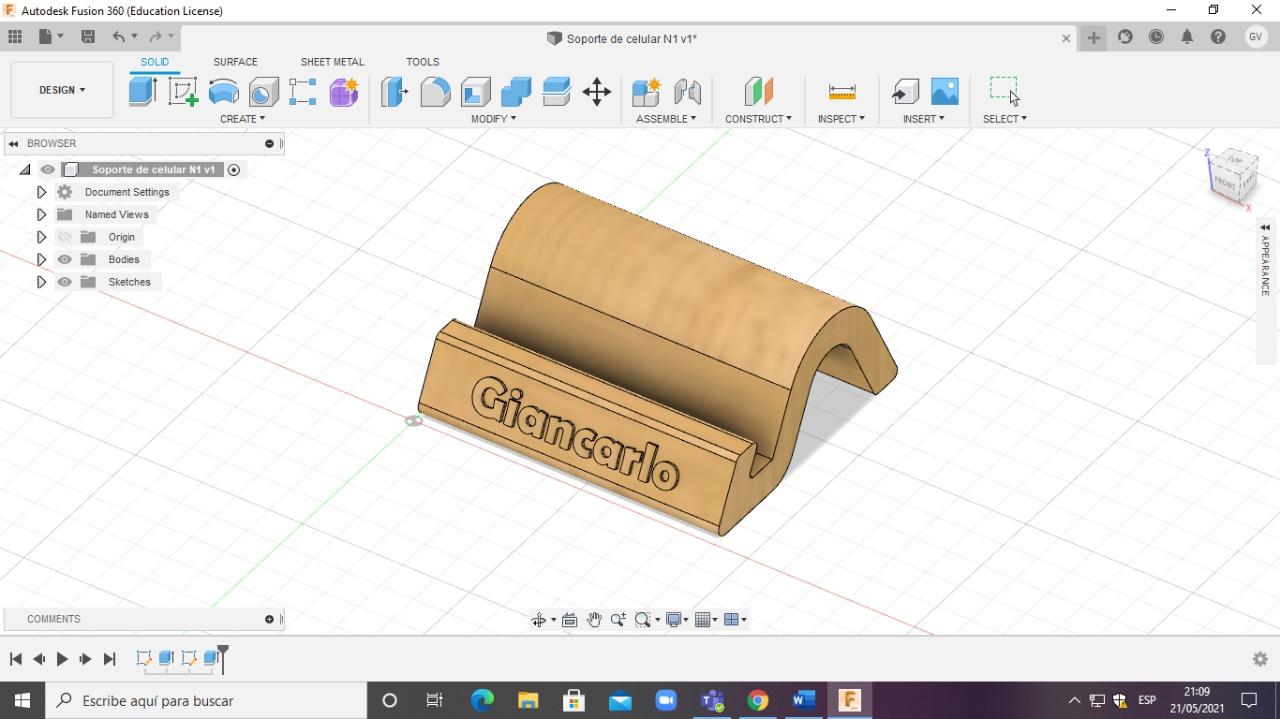1280x719 pixels.
Task: Open the Derive tool with dashed box
Action: (x=303, y=92)
